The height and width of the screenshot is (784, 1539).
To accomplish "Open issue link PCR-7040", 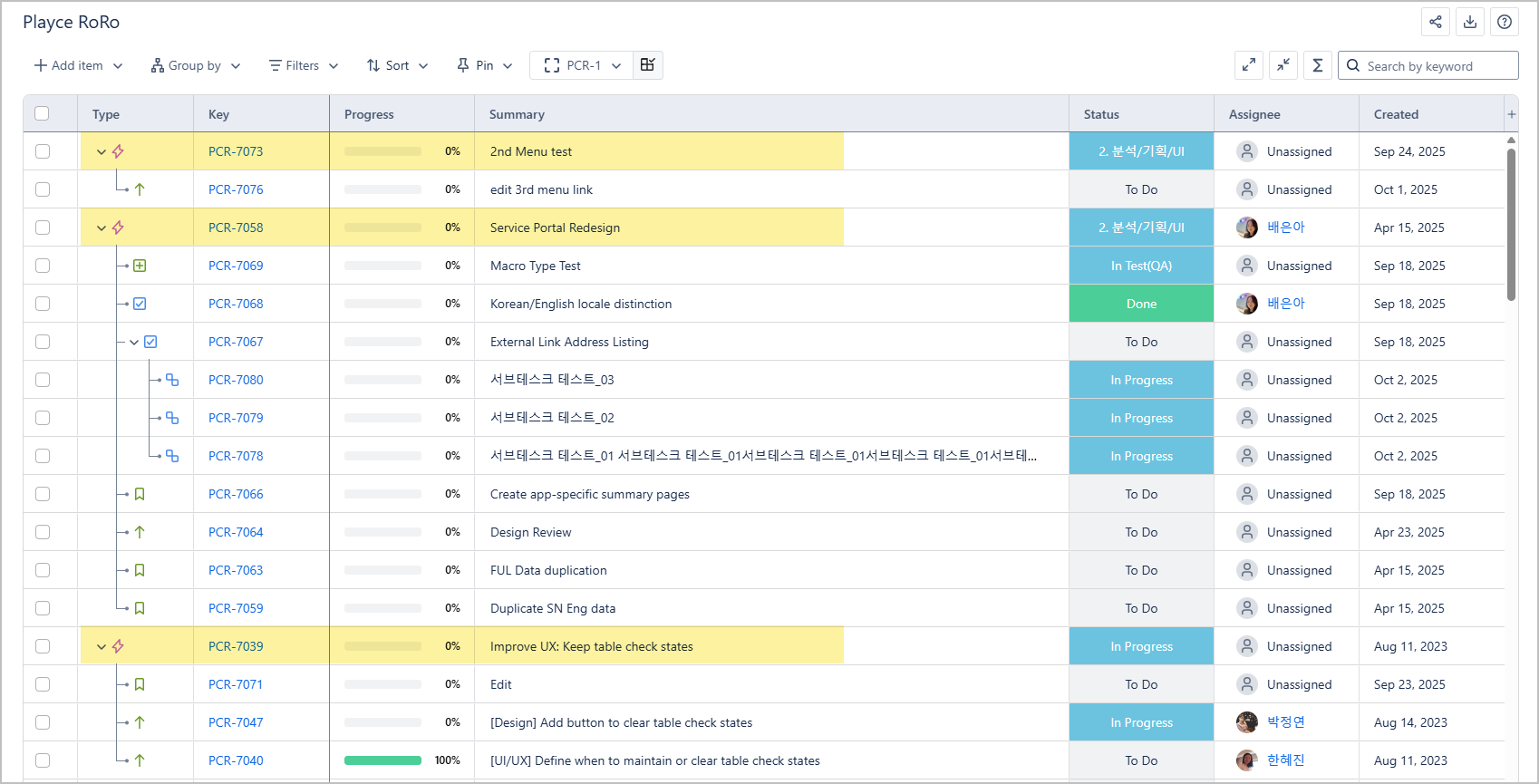I will click(x=236, y=760).
